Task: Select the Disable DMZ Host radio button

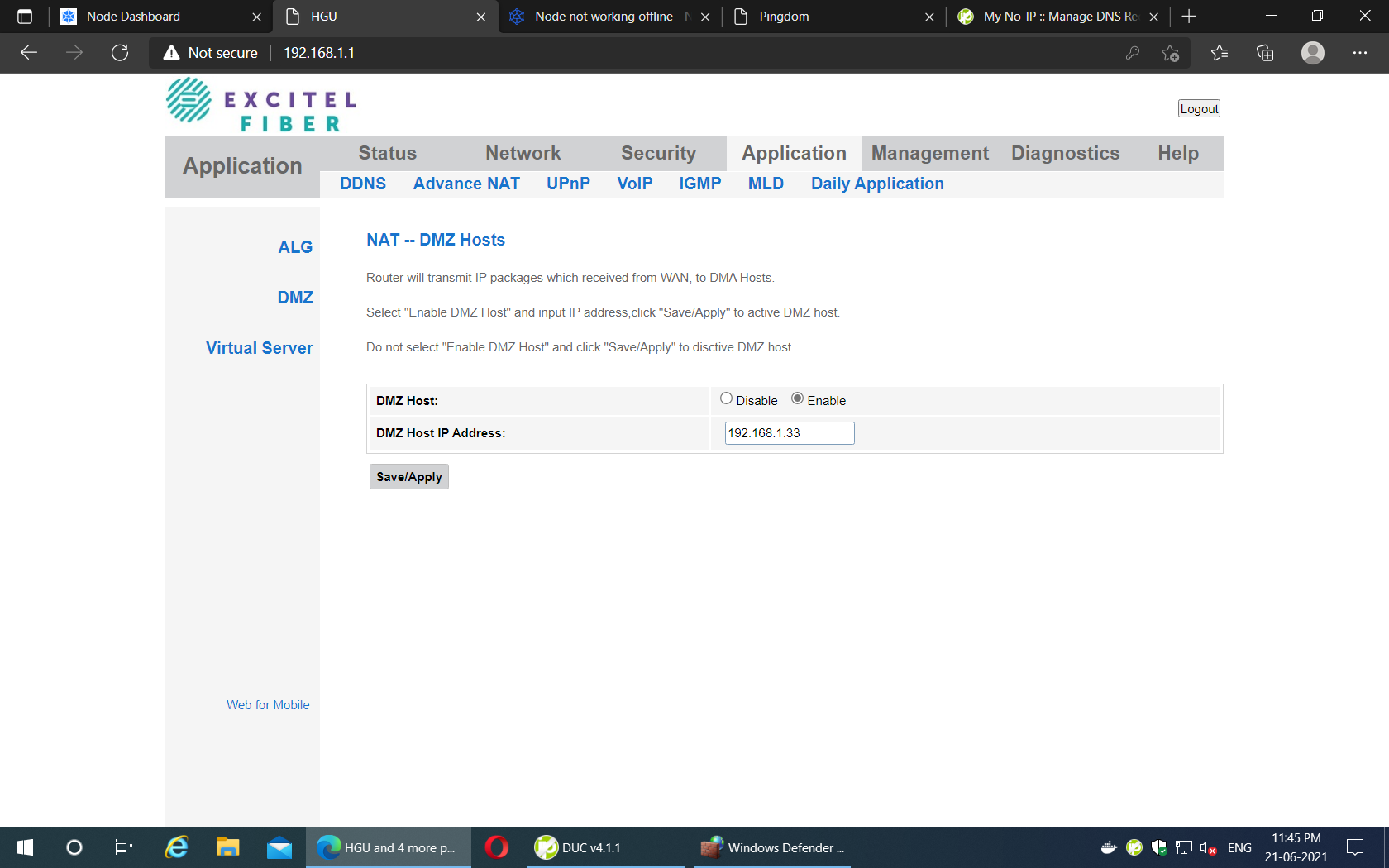Action: click(x=726, y=398)
